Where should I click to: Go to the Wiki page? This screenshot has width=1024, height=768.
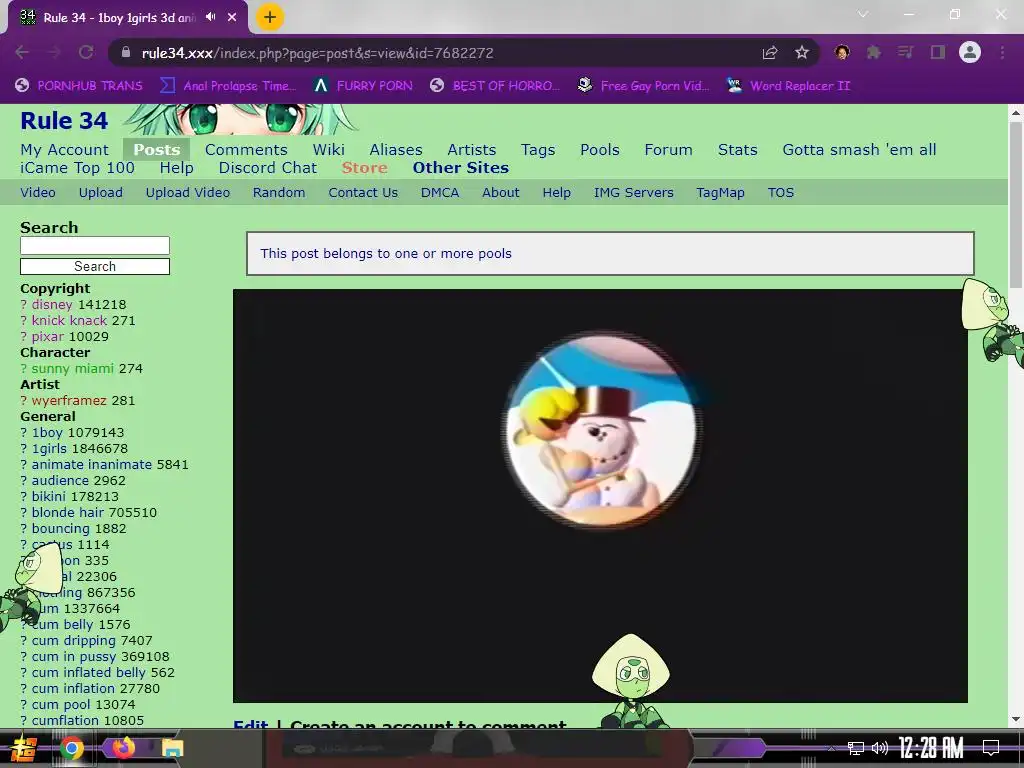click(x=328, y=150)
